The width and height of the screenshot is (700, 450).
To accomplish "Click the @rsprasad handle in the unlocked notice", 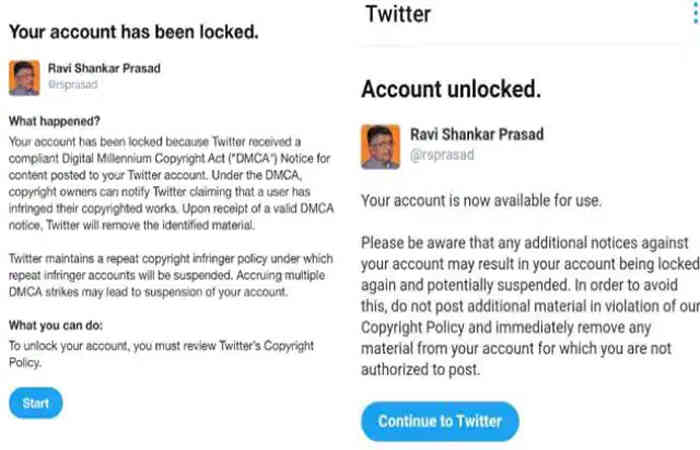I will (441, 155).
